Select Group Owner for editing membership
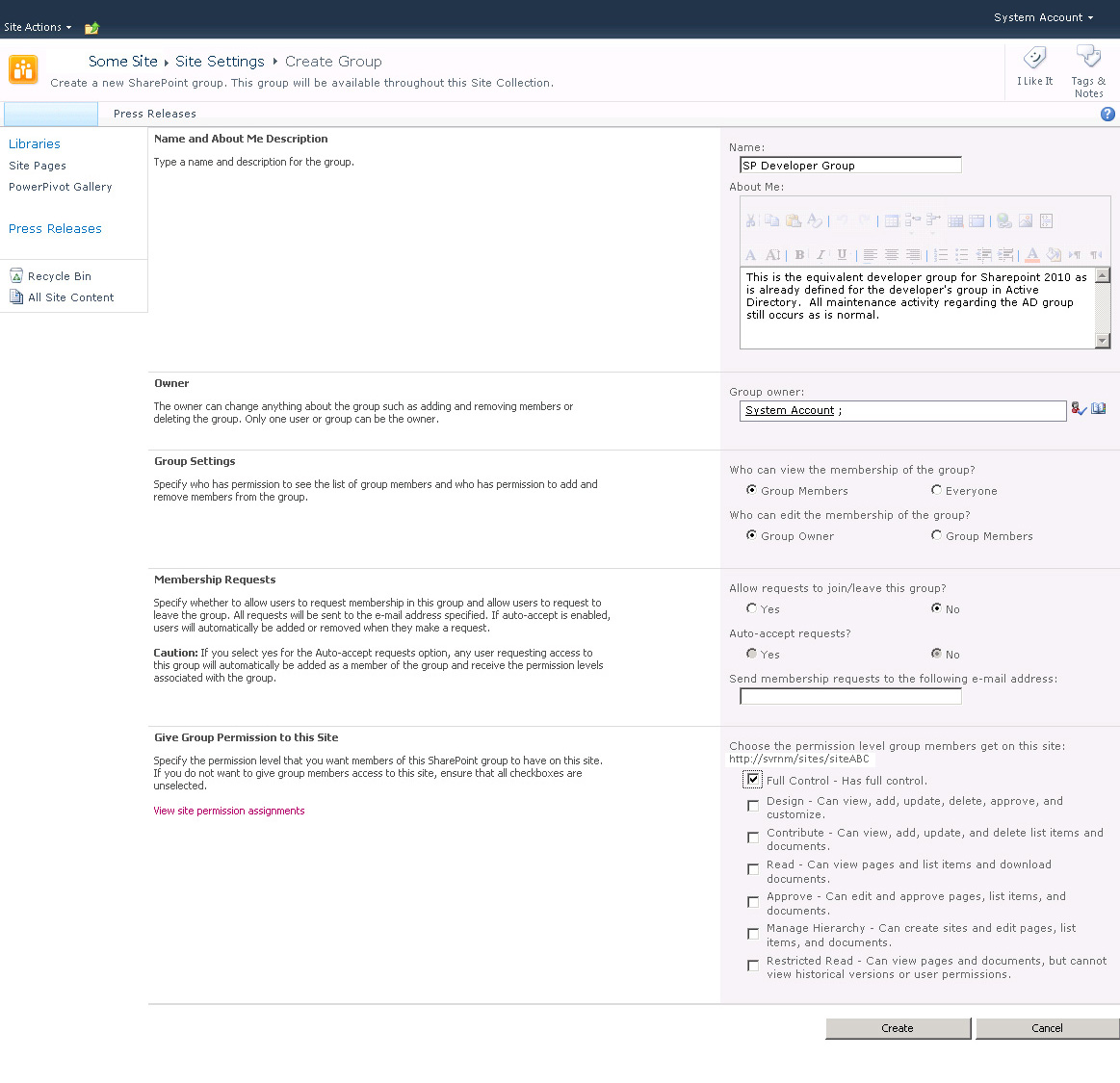The image size is (1120, 1083). point(751,534)
